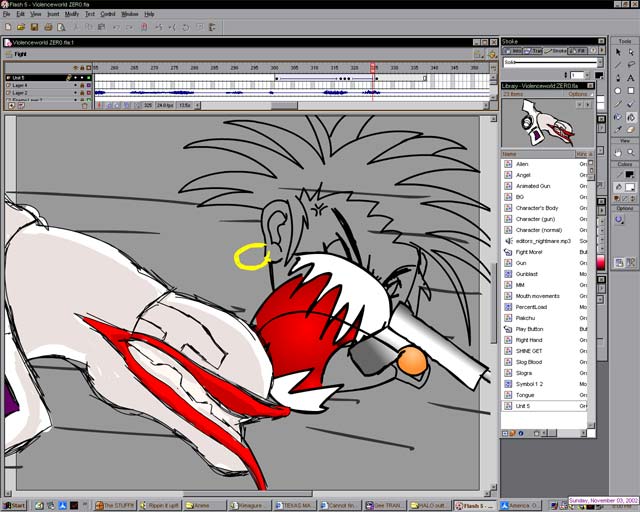Expand Stroke panel options arrow
This screenshot has width=640, height=512.
click(x=602, y=51)
